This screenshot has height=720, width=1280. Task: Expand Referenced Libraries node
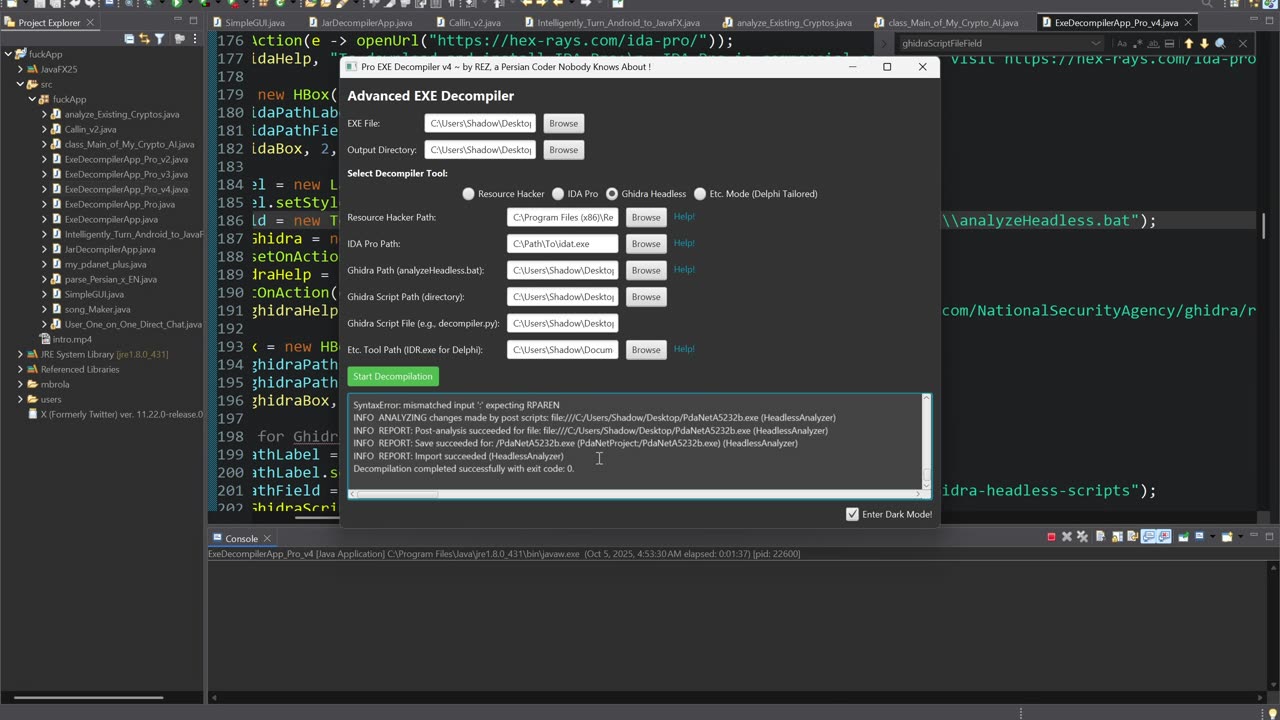click(20, 369)
